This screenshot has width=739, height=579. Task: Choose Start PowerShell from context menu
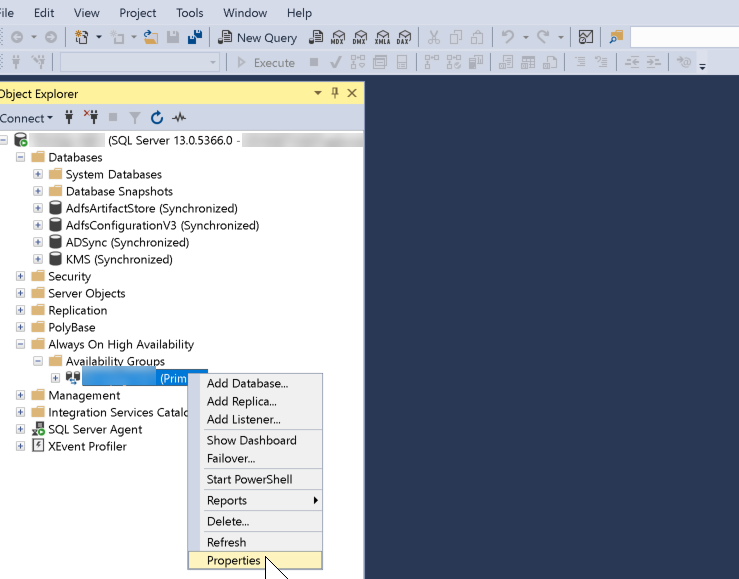255,480
